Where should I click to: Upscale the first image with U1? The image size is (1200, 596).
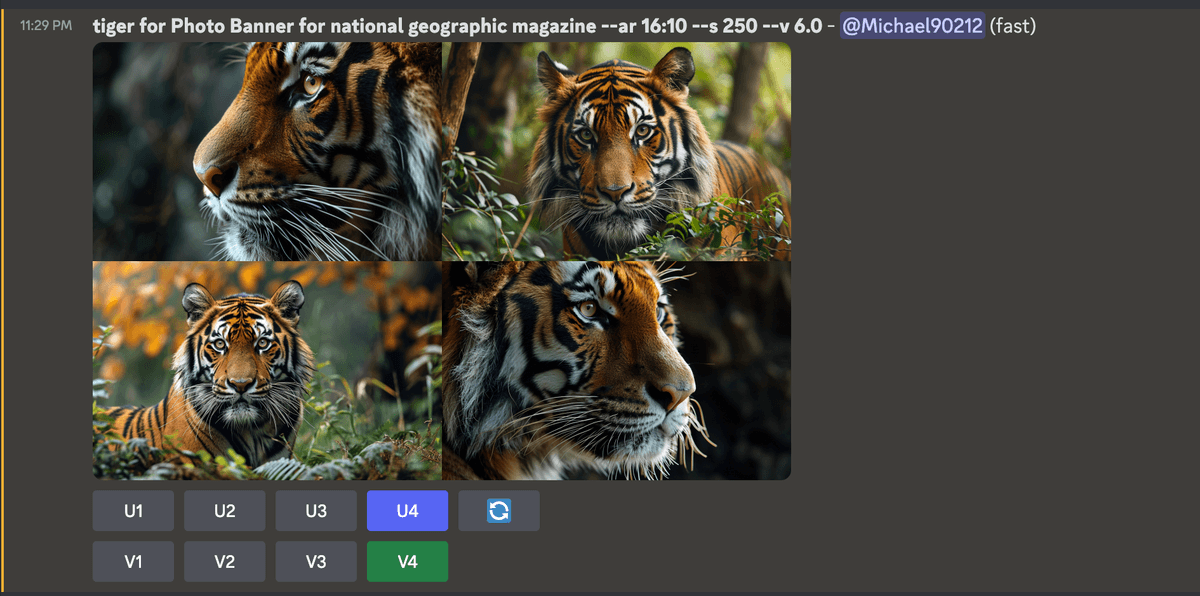pyautogui.click(x=133, y=511)
